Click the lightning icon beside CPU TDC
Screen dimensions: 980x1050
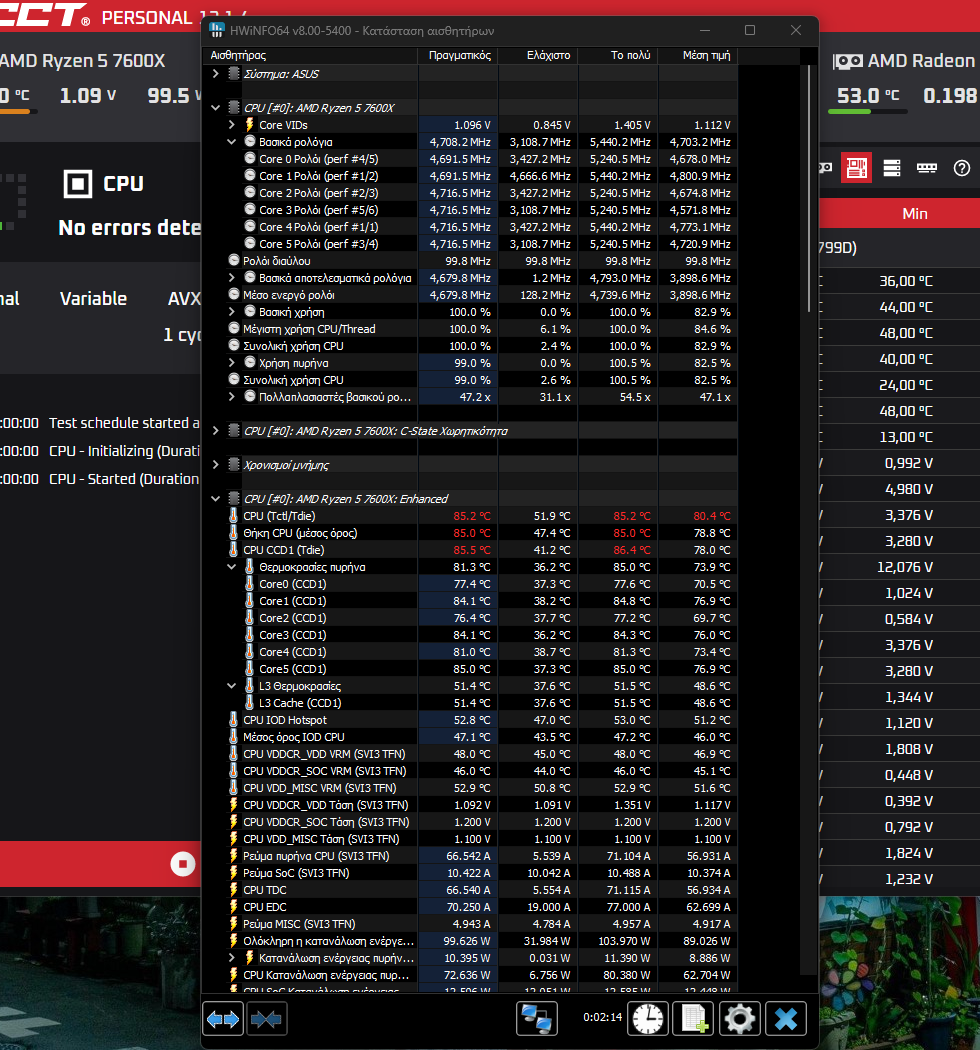(x=233, y=890)
